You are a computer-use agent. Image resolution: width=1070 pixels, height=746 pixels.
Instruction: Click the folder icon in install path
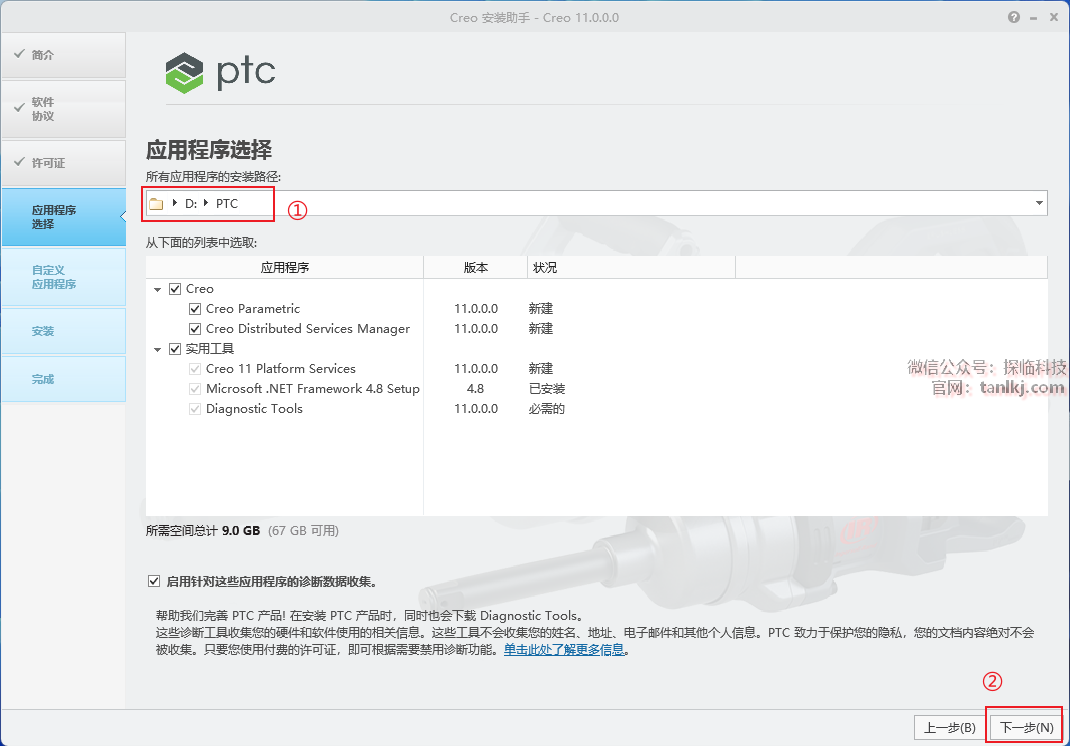tap(156, 203)
